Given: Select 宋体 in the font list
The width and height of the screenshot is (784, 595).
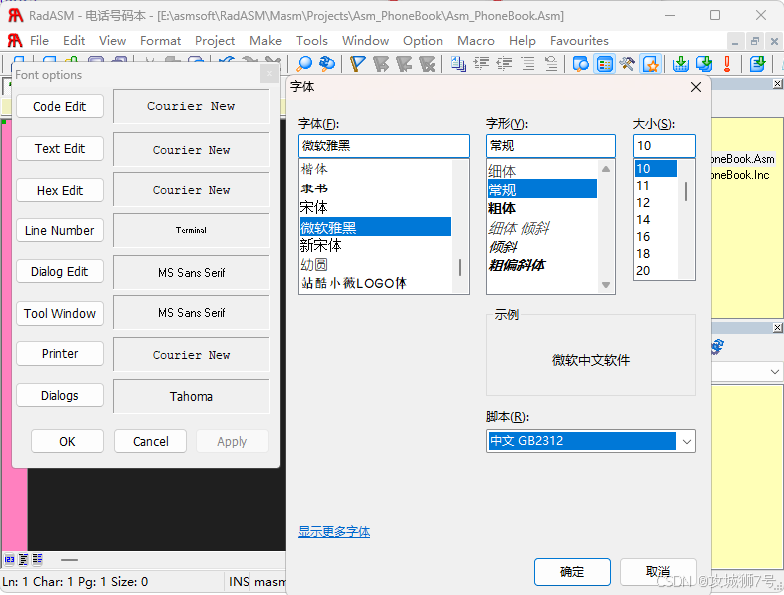Looking at the screenshot, I should pyautogui.click(x=375, y=208).
